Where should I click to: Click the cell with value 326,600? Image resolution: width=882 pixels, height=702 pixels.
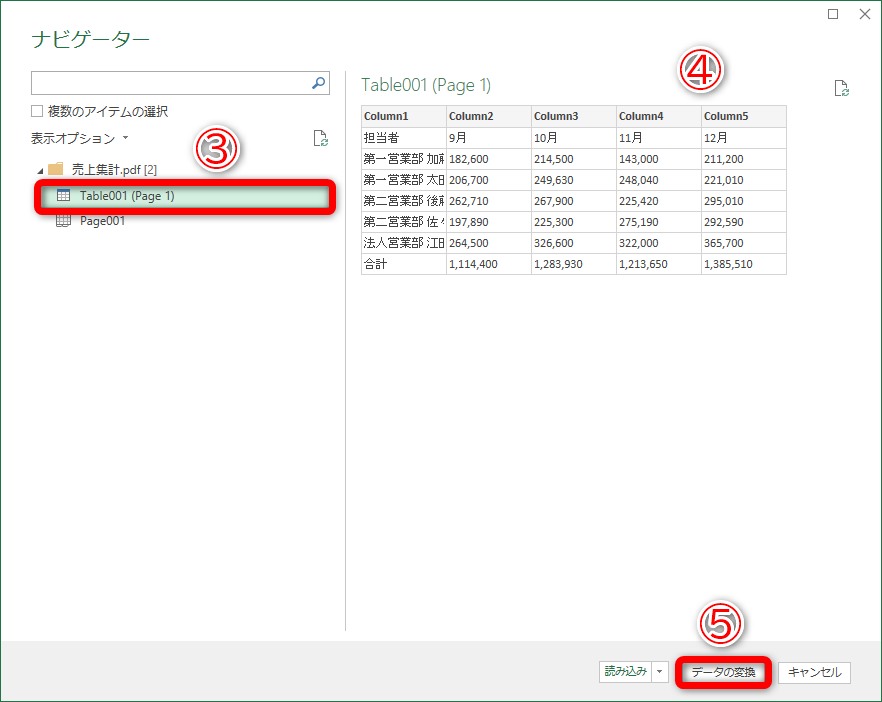click(574, 243)
